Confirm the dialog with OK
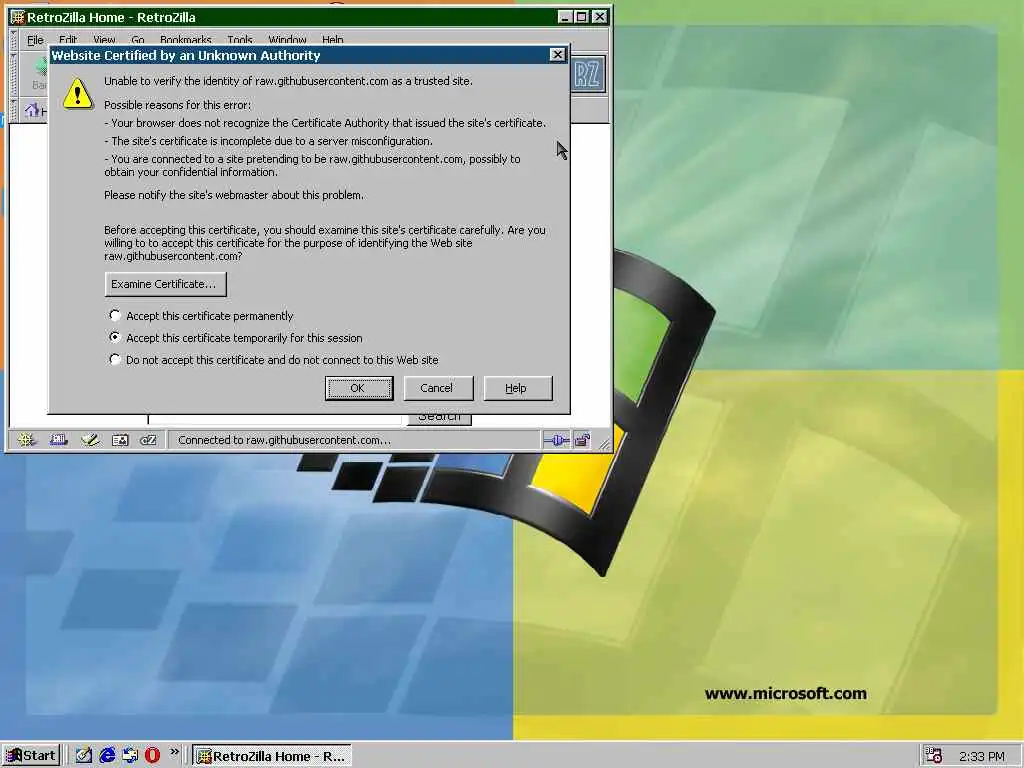Screen dimensions: 1024x768 tap(359, 388)
